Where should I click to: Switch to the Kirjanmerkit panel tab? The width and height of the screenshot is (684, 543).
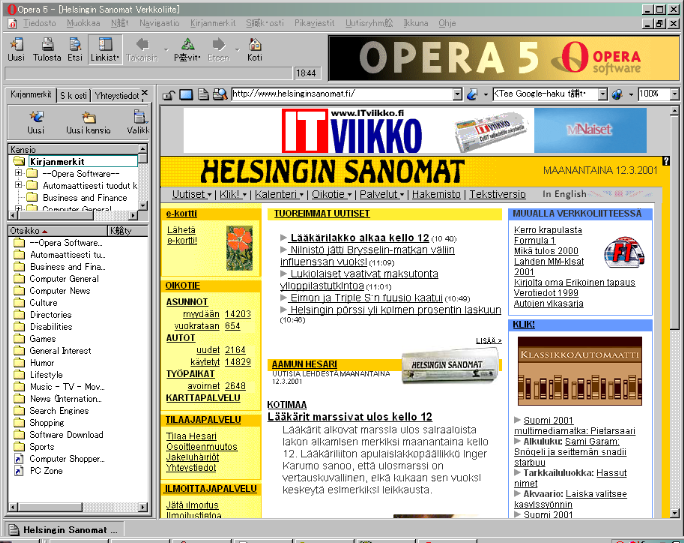click(31, 95)
